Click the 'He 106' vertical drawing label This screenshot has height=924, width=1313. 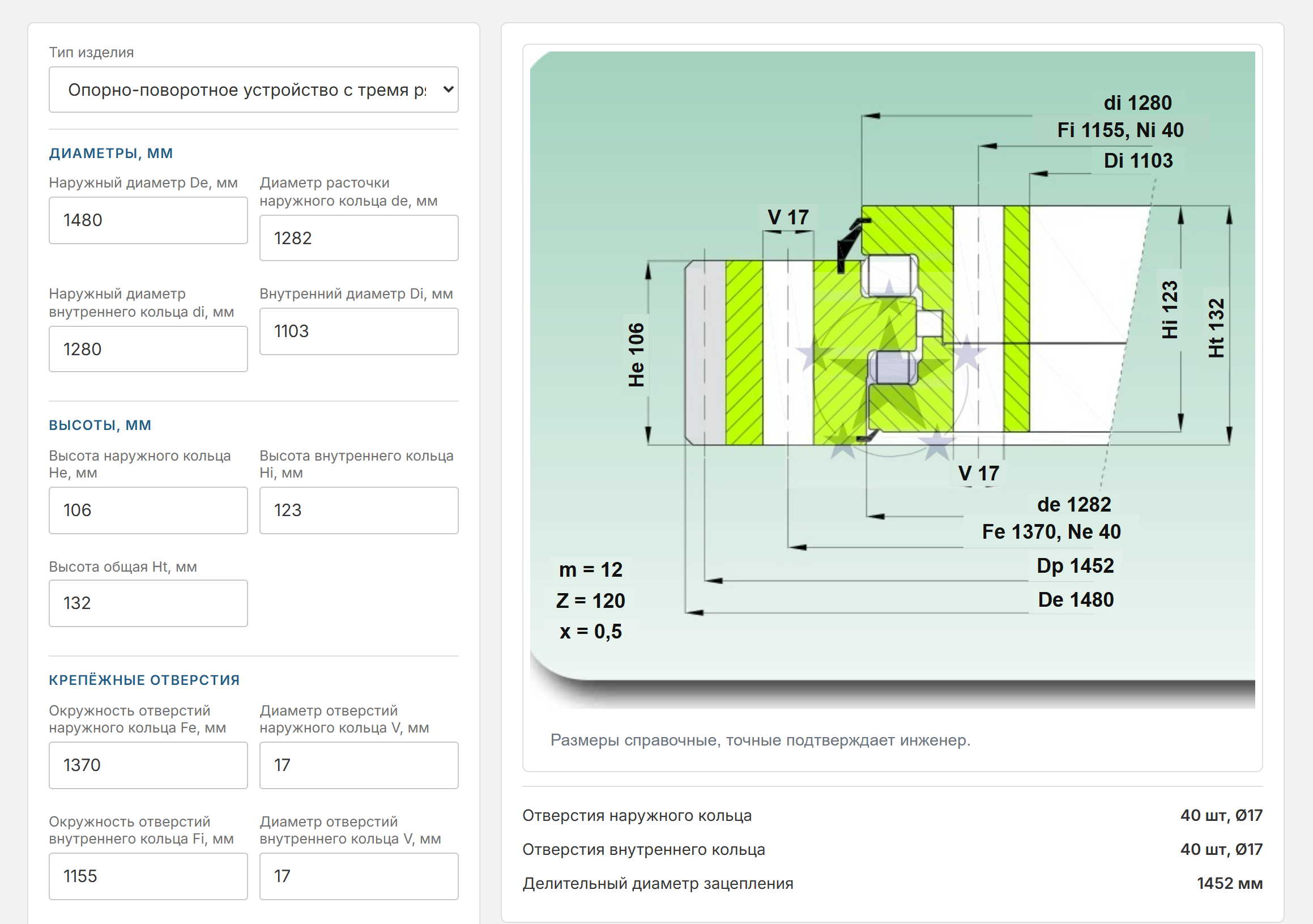coord(636,355)
